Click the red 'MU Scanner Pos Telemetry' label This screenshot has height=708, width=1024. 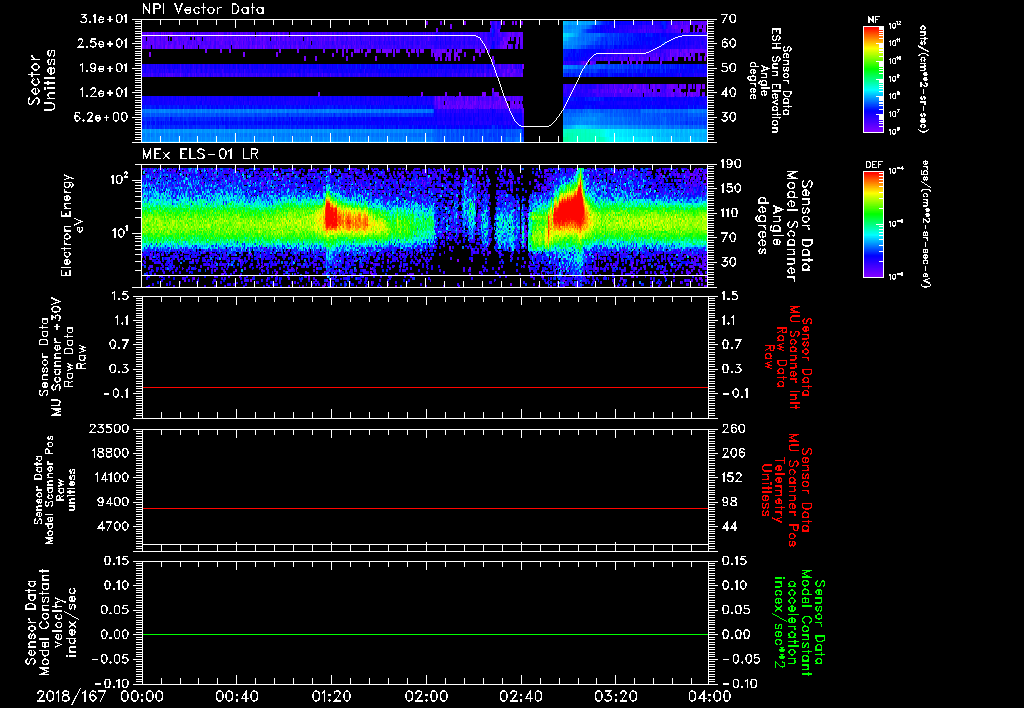[x=787, y=490]
